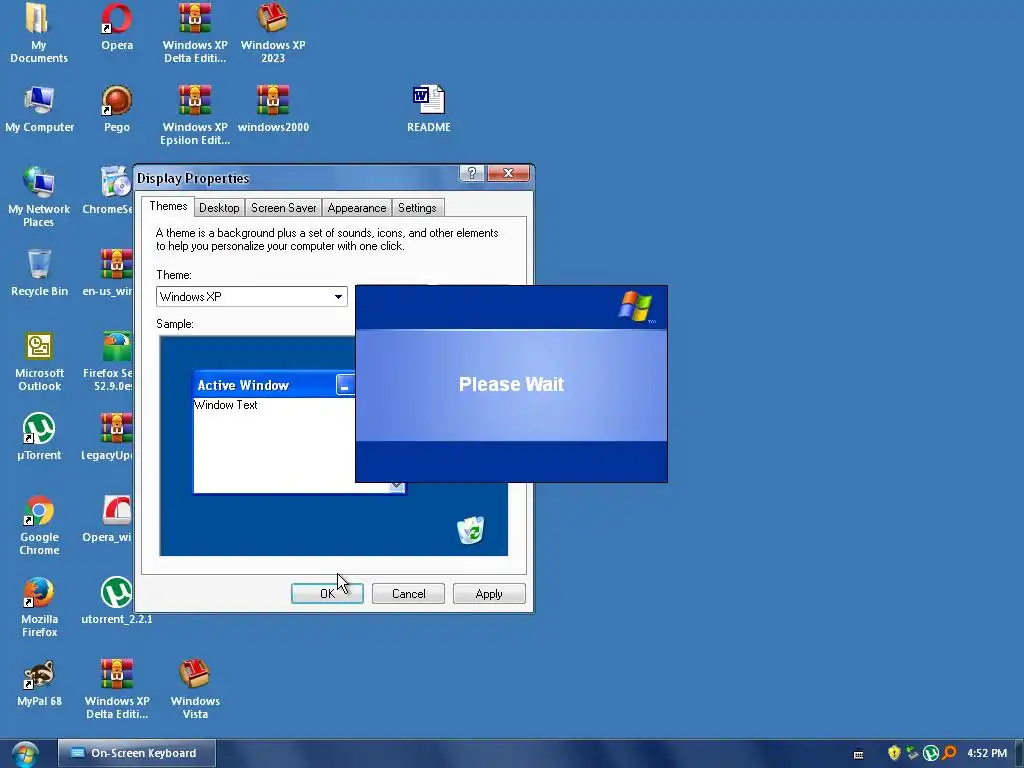The height and width of the screenshot is (768, 1024).
Task: Click the 4:52 PM clock
Action: (987, 753)
